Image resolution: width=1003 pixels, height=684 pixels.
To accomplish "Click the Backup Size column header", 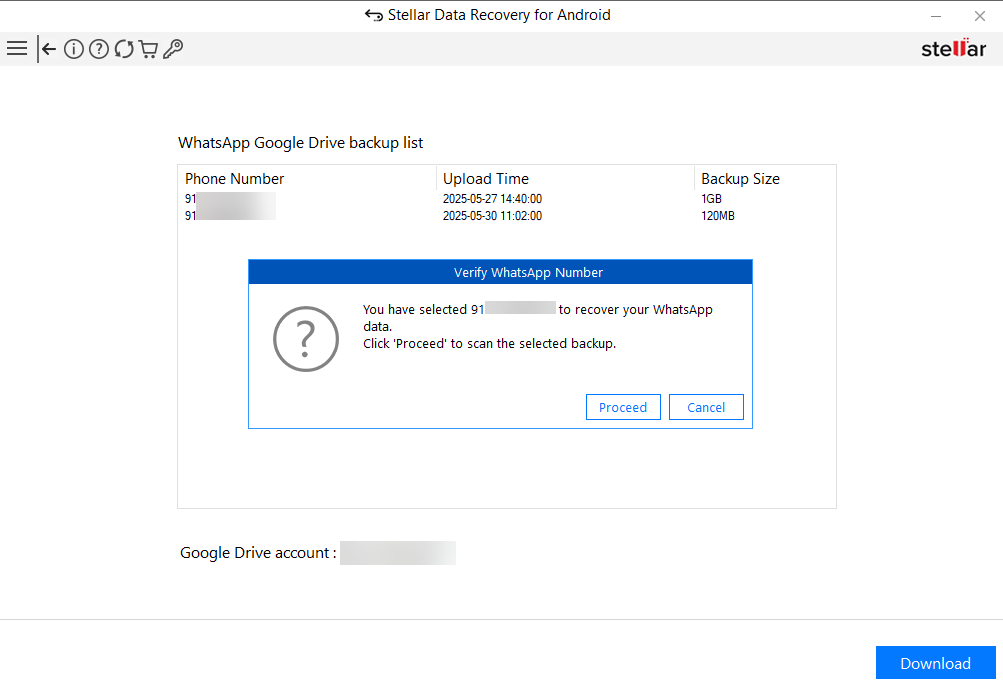I will click(x=740, y=179).
